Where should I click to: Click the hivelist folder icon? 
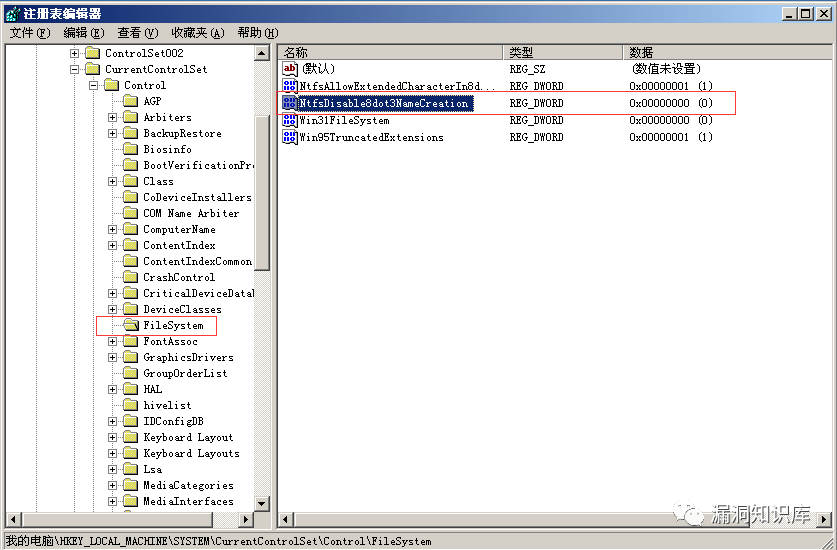tap(131, 405)
